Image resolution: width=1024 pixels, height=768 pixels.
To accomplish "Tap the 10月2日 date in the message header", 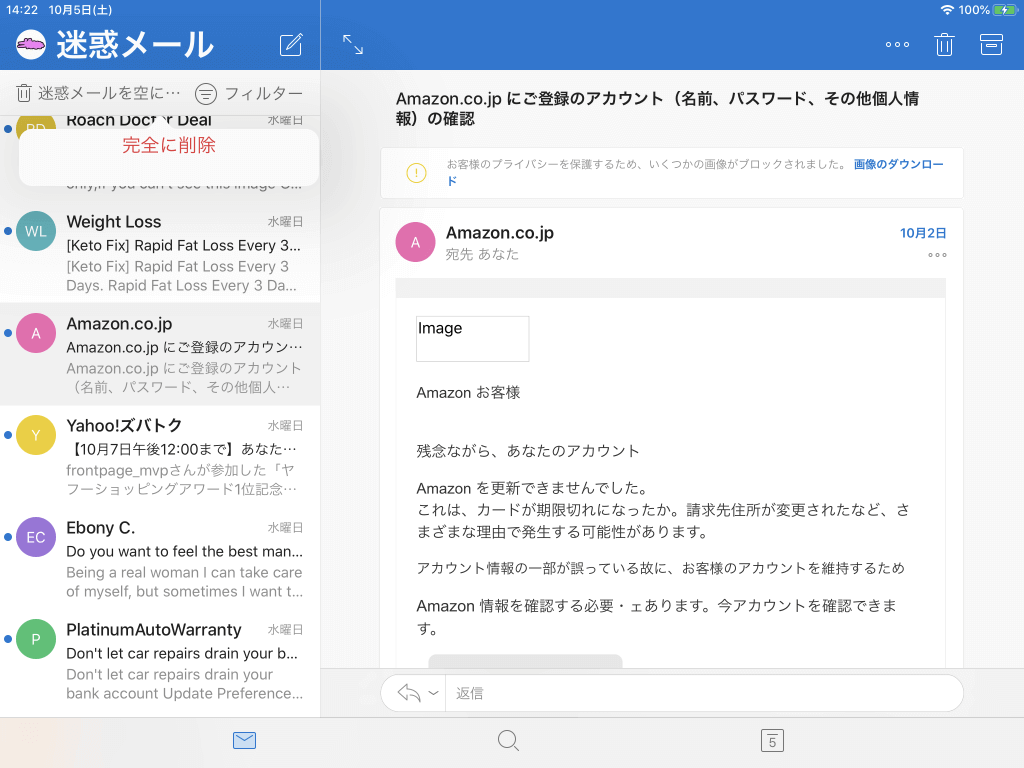I will 923,233.
